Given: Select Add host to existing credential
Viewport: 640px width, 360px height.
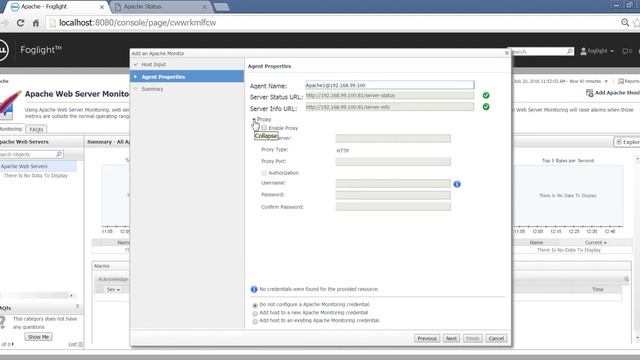Looking at the screenshot, I should tap(255, 321).
